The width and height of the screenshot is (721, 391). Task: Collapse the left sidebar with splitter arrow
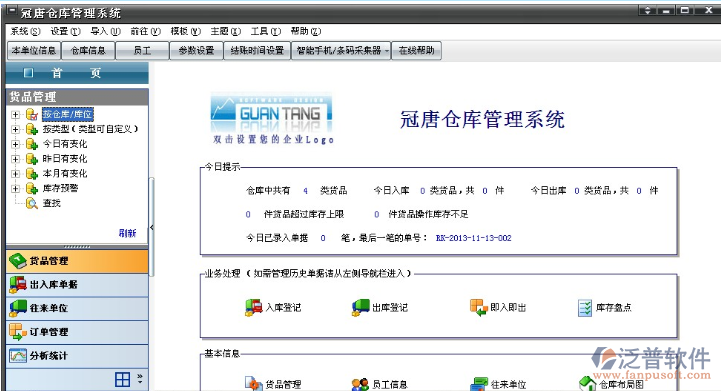[152, 227]
